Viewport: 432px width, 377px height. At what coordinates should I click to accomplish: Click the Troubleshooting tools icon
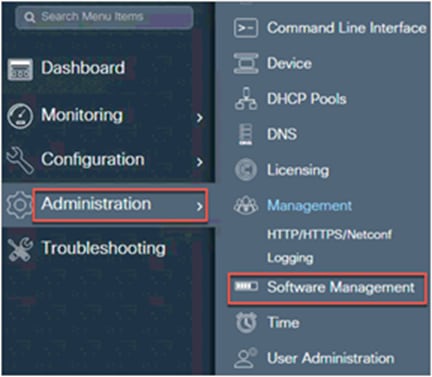pos(20,249)
